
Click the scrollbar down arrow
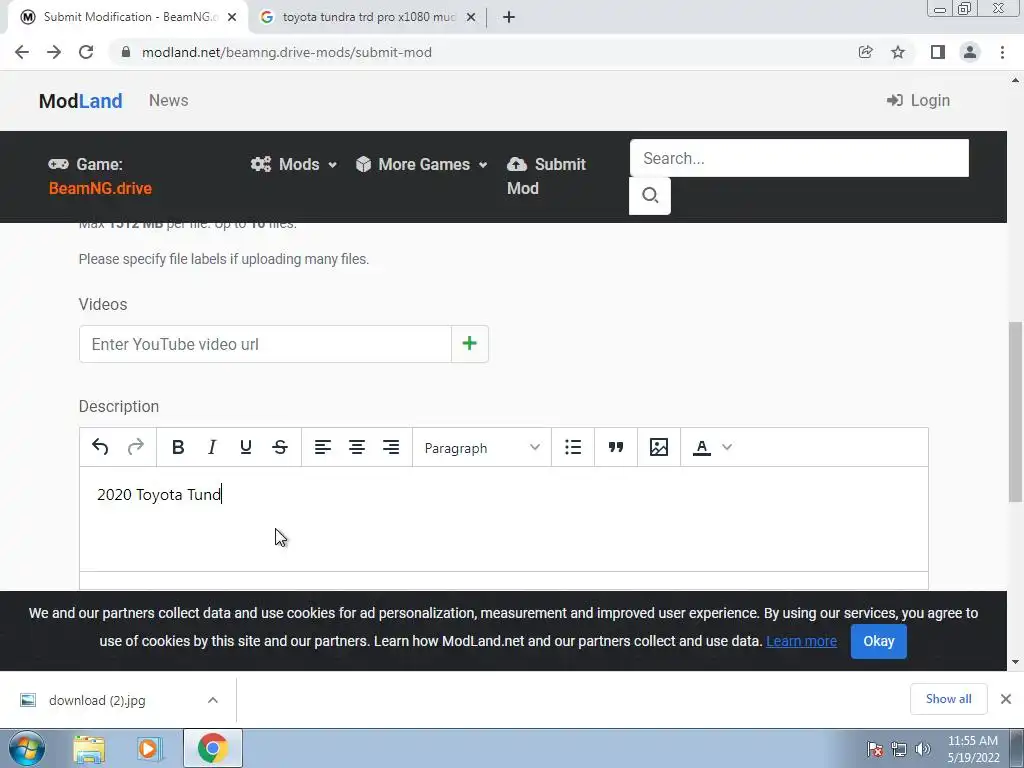tap(1015, 662)
